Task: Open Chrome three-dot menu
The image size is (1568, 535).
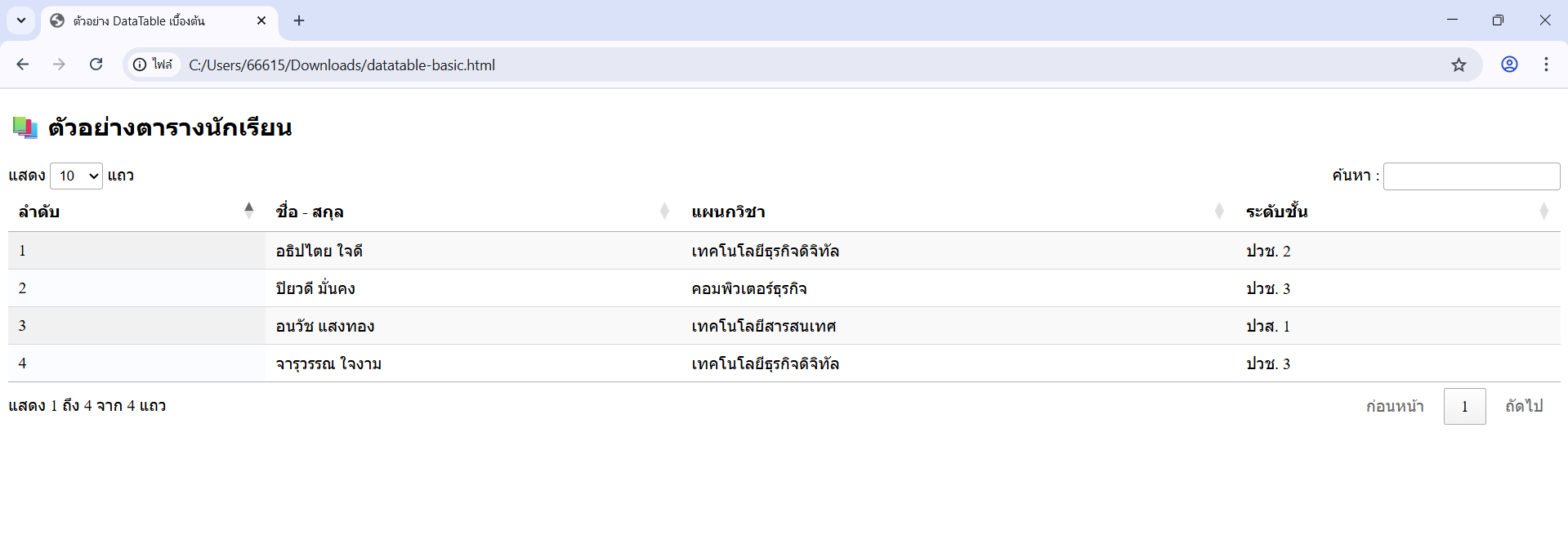Action: [1546, 65]
